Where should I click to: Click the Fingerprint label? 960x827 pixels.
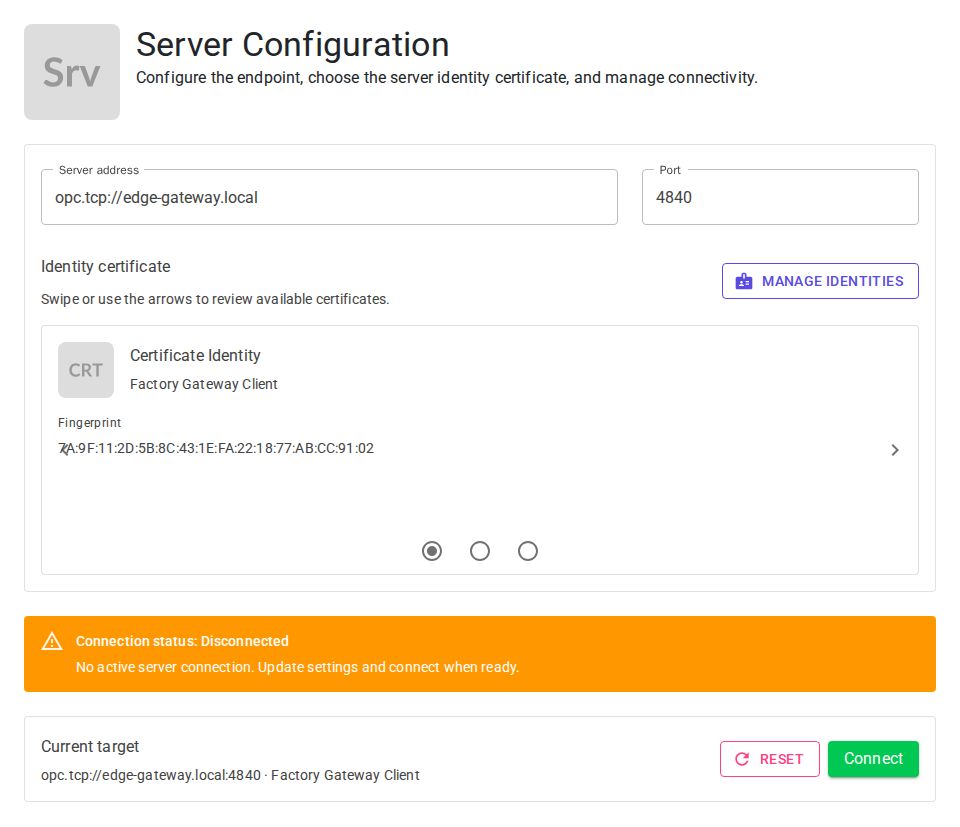pos(89,422)
